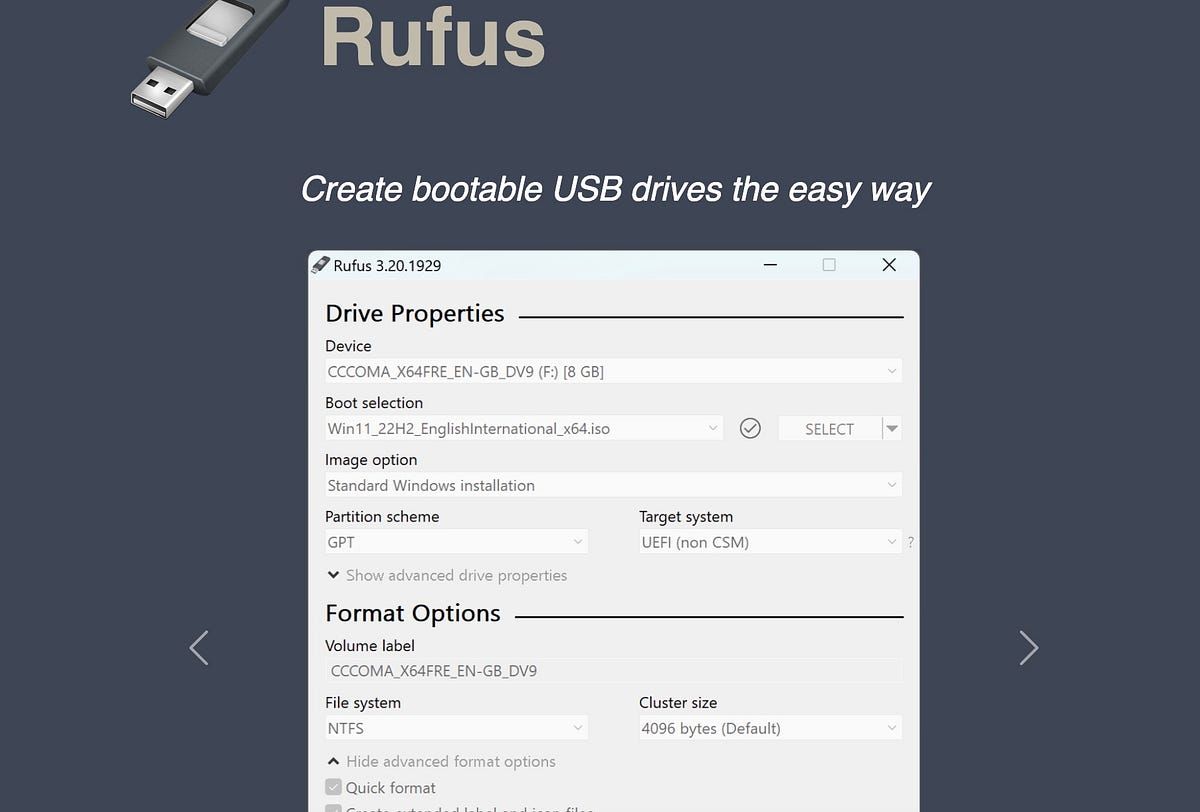
Task: Click the 'Rufus 3.20.1929' window title
Action: (387, 265)
